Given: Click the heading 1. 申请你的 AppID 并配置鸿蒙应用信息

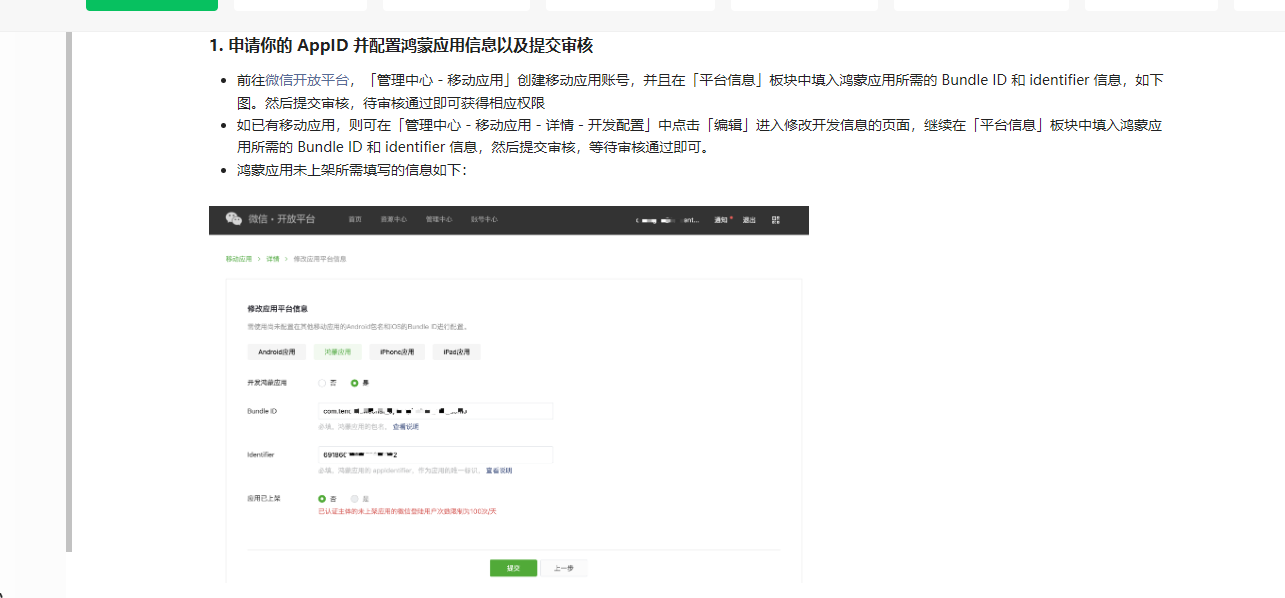Looking at the screenshot, I should (x=401, y=46).
